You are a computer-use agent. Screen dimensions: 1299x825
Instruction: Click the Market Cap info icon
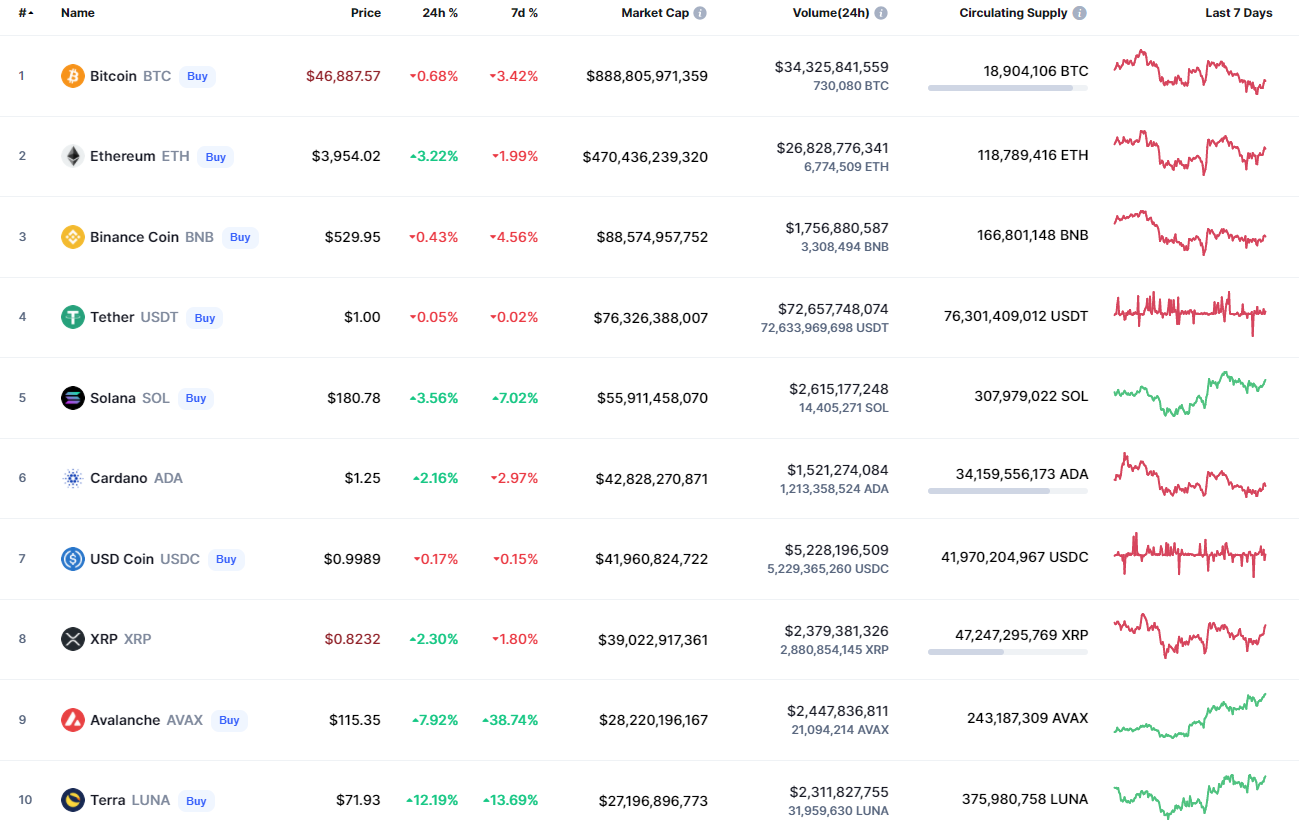(x=700, y=13)
